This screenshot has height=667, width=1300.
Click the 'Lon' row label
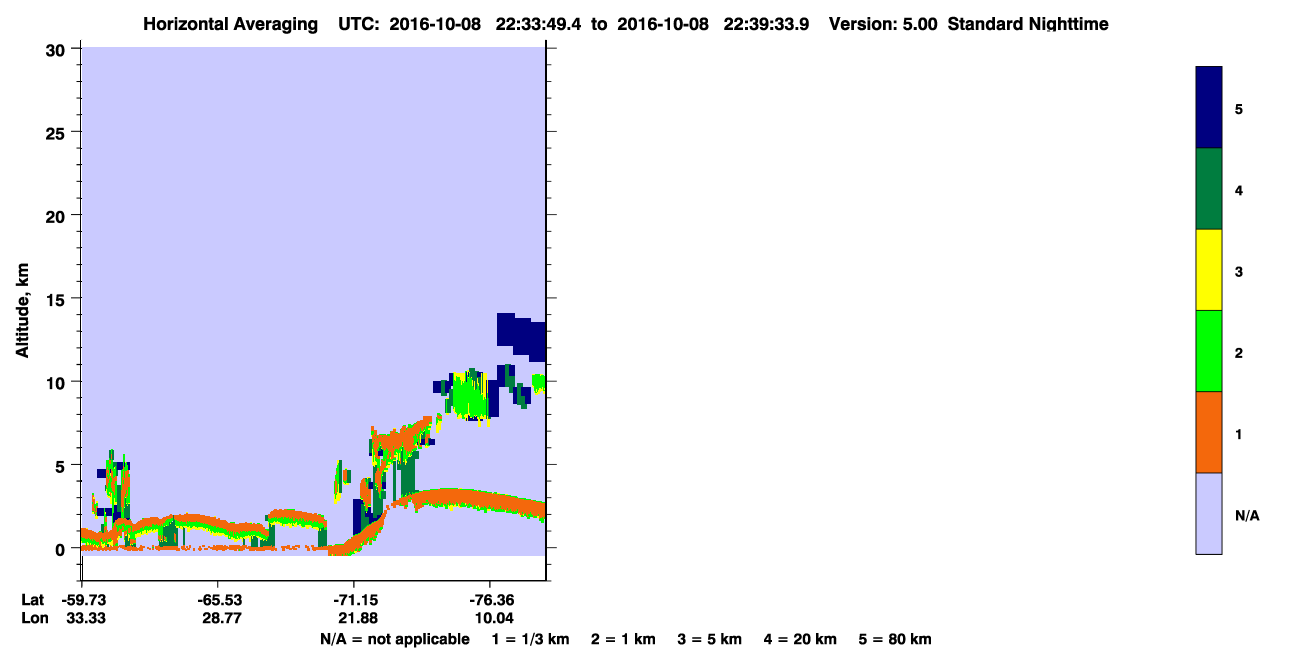point(33,619)
